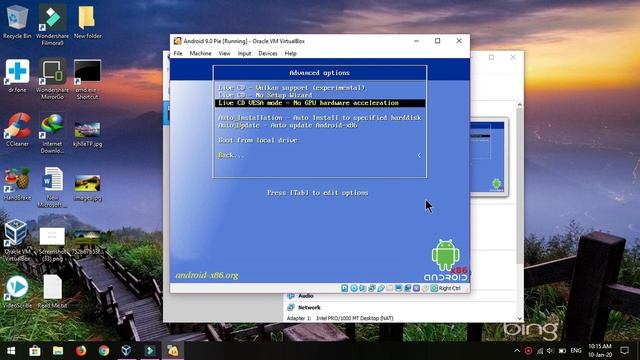
Task: Select the VideoScribe desktop shortcut
Action: pos(17,291)
